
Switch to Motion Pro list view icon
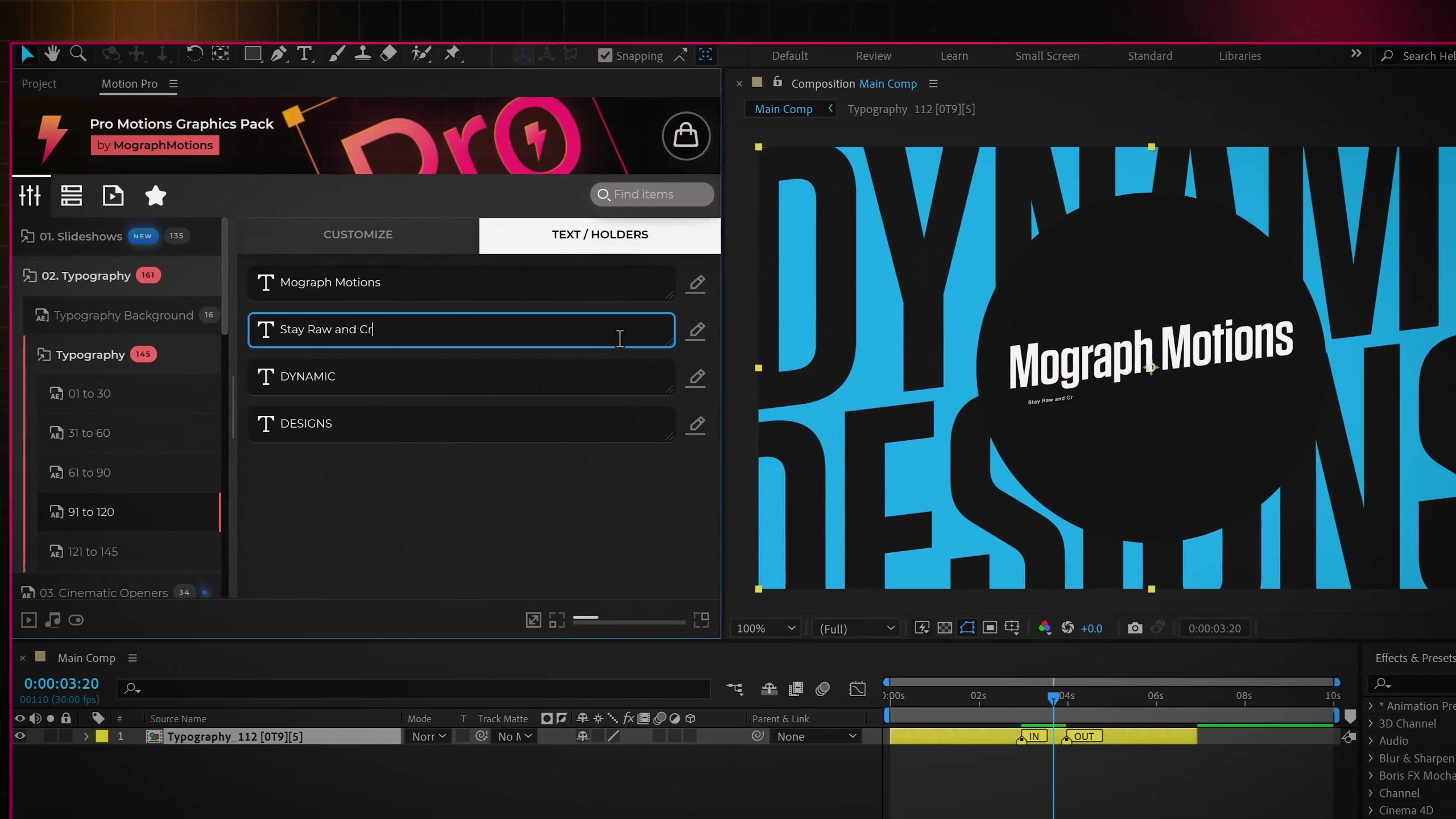point(72,196)
